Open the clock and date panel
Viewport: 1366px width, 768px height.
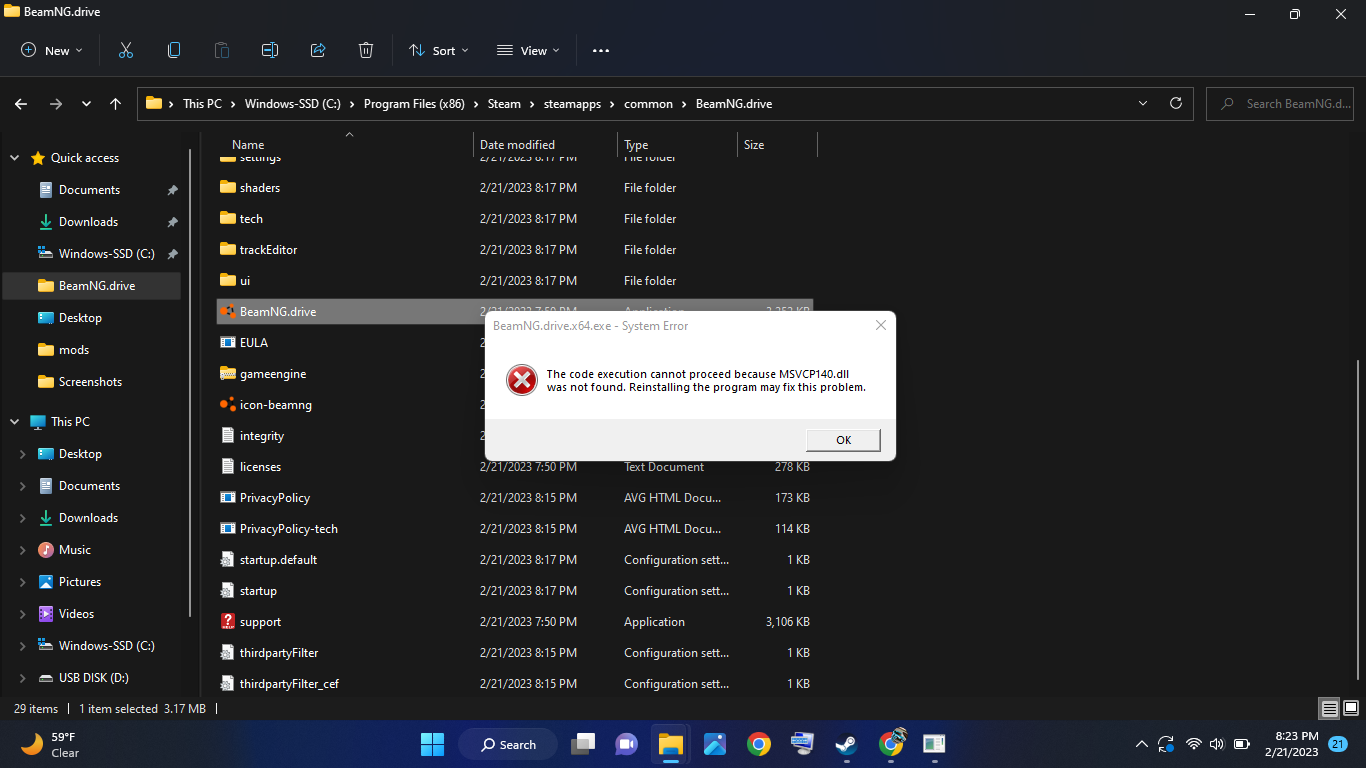[1291, 744]
